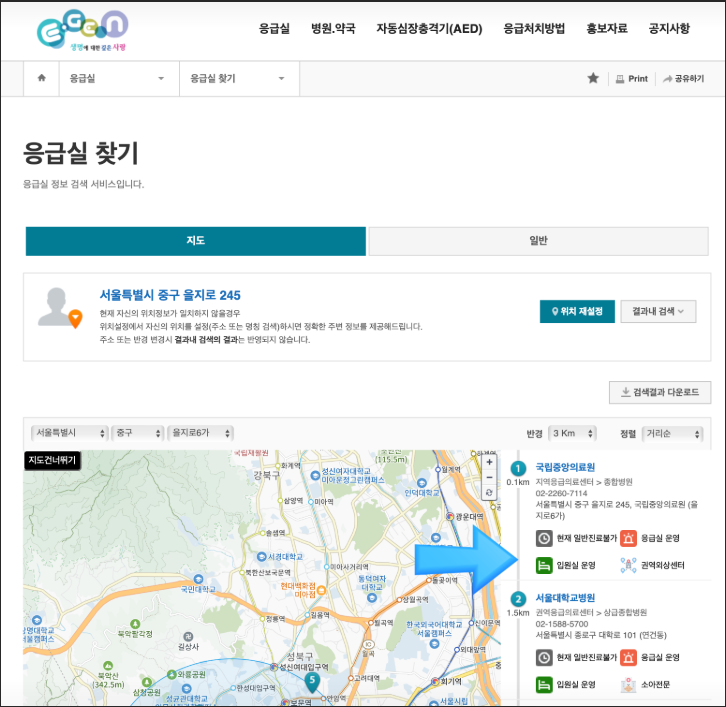
Task: Click 응급실 운영 icon for 국립중앙의료원
Action: (x=629, y=540)
